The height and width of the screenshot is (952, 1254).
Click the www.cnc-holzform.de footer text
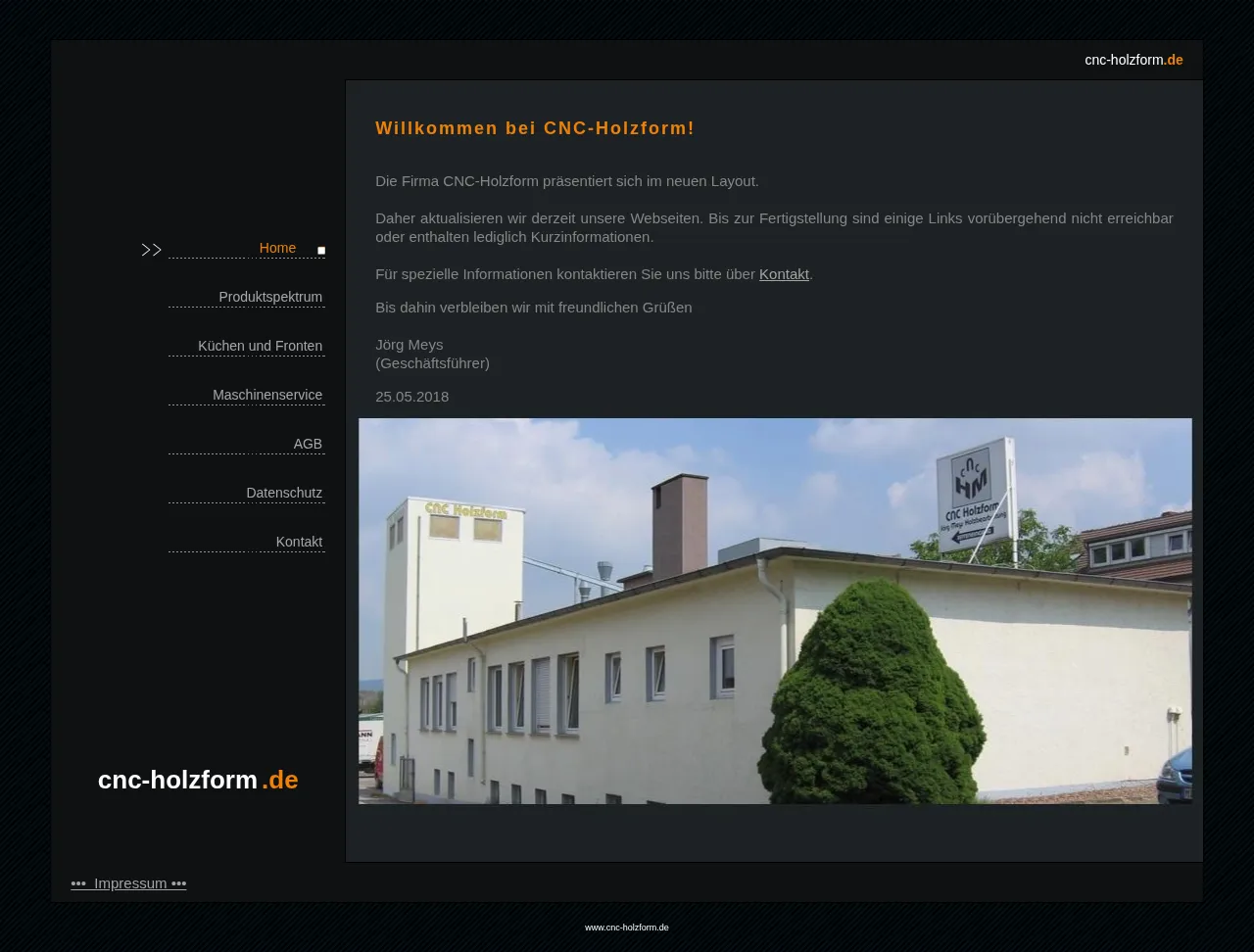tap(626, 928)
